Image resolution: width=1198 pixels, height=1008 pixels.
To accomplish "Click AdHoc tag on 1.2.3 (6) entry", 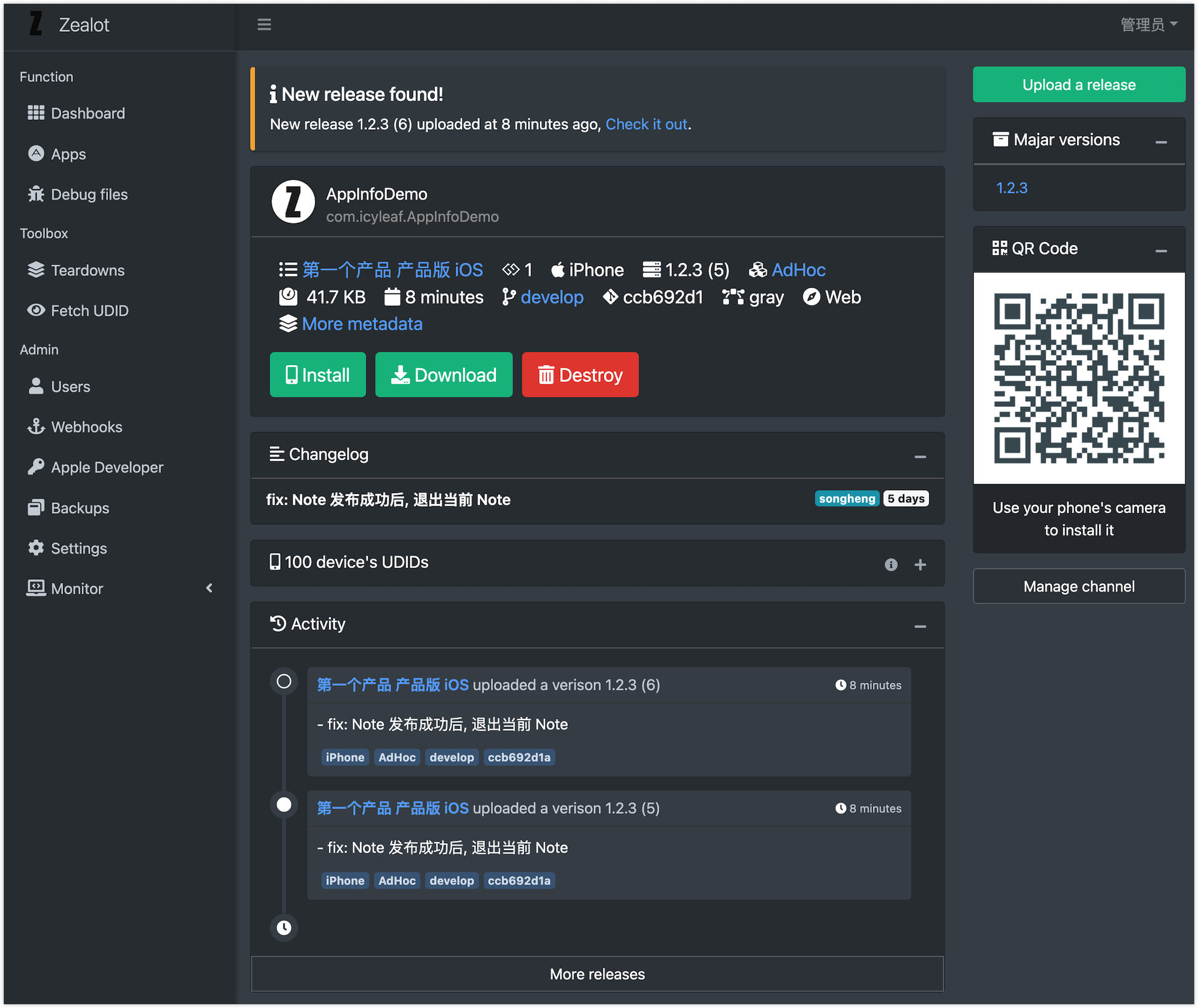I will tap(397, 757).
